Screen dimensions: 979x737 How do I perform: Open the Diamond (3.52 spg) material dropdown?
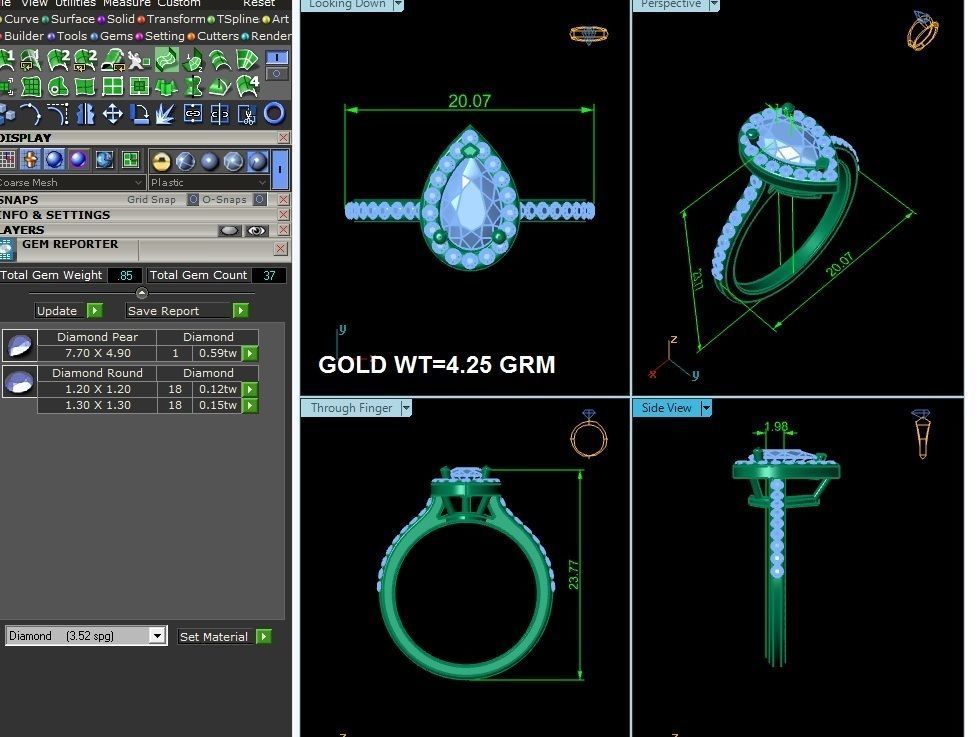pos(86,636)
